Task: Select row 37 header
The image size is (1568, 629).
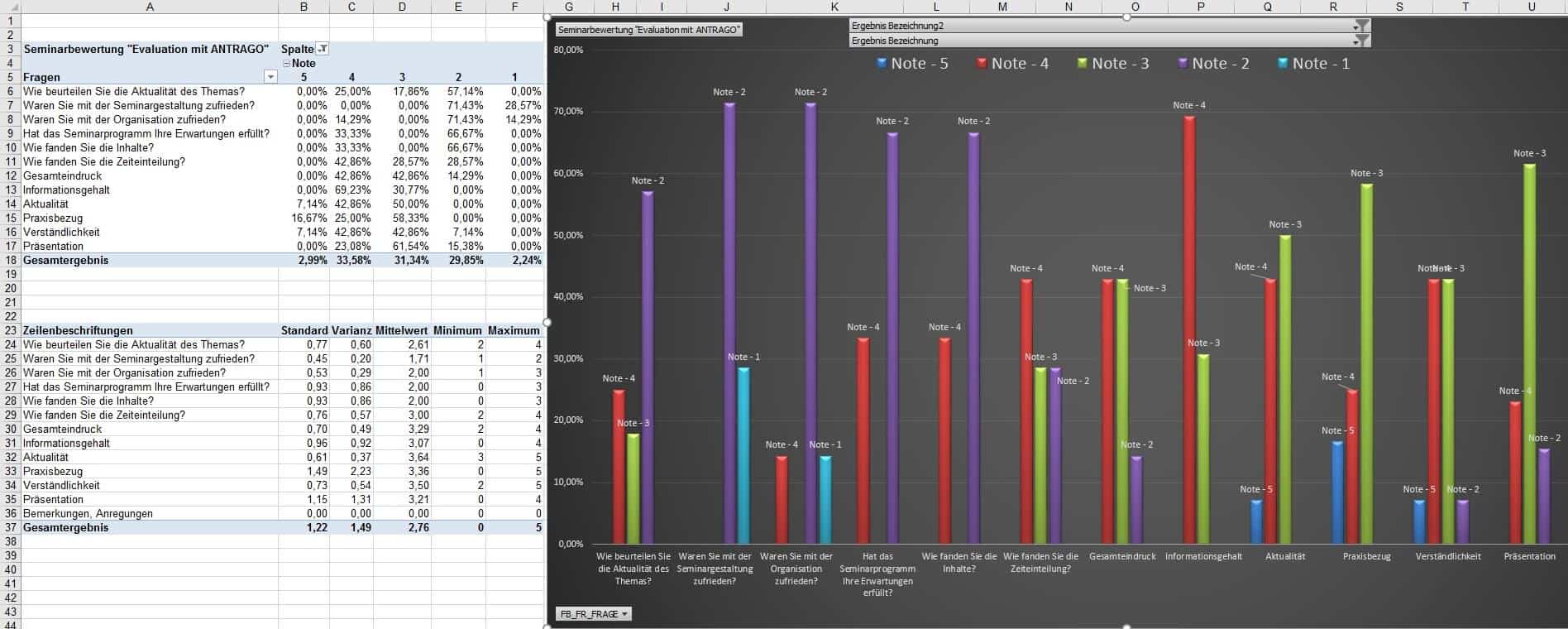Action: coord(10,527)
